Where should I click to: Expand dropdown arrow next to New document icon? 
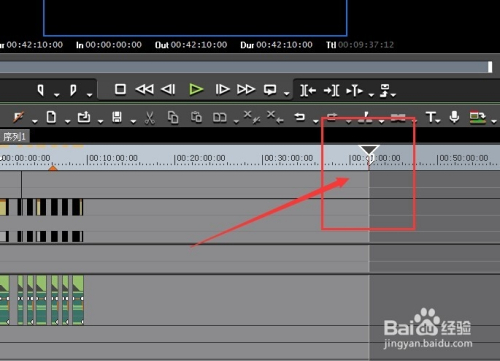tap(68, 122)
